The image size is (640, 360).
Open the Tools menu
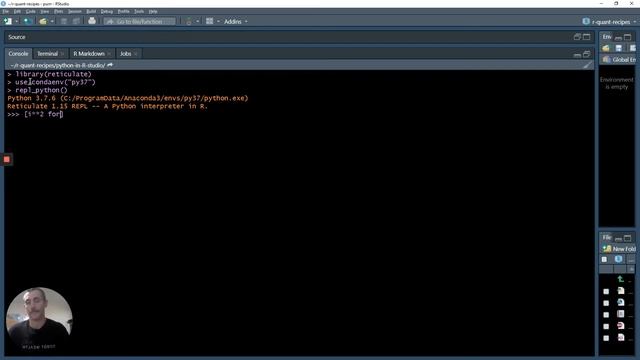coord(139,11)
